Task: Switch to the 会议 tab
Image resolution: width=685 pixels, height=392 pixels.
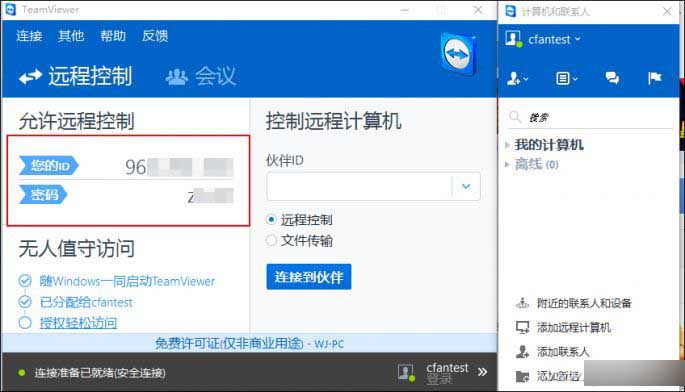Action: click(201, 76)
